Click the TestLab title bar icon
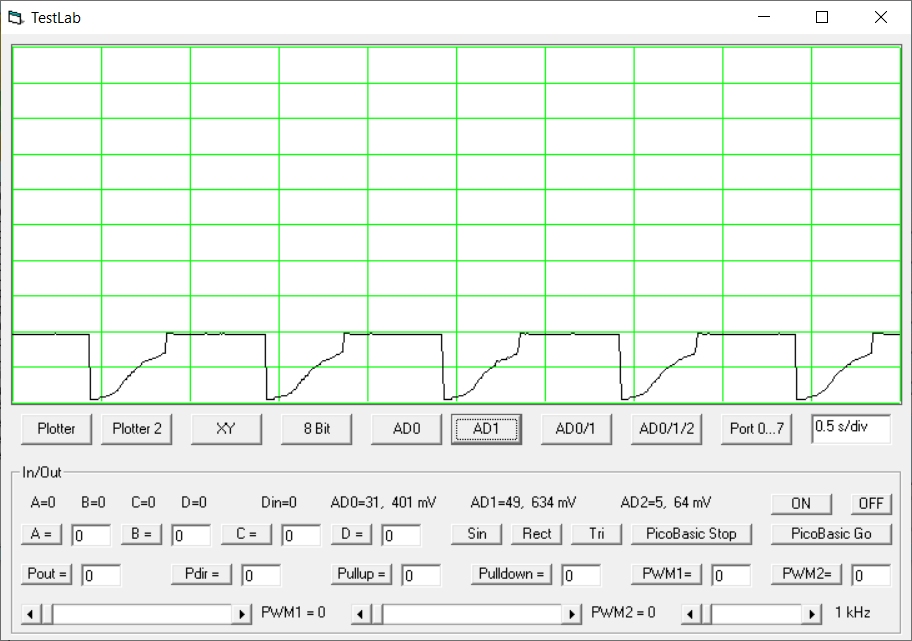 15,17
